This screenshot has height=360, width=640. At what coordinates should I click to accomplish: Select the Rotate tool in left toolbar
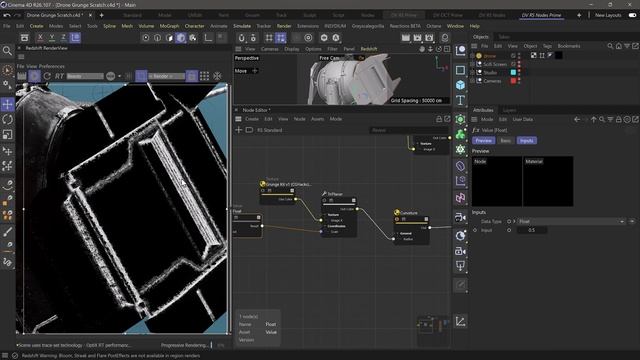(7, 120)
